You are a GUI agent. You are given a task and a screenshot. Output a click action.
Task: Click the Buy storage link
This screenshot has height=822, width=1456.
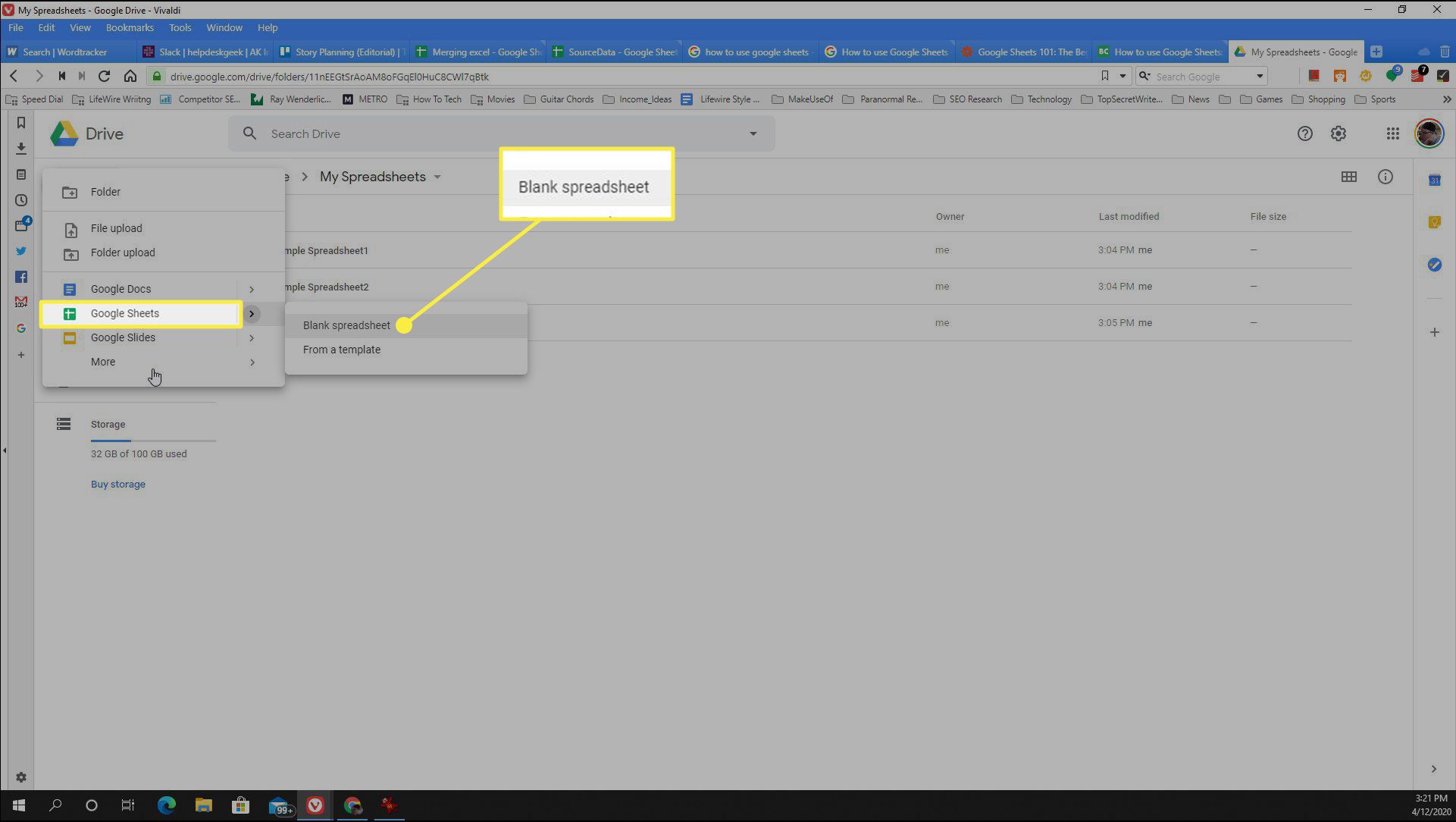pos(118,484)
